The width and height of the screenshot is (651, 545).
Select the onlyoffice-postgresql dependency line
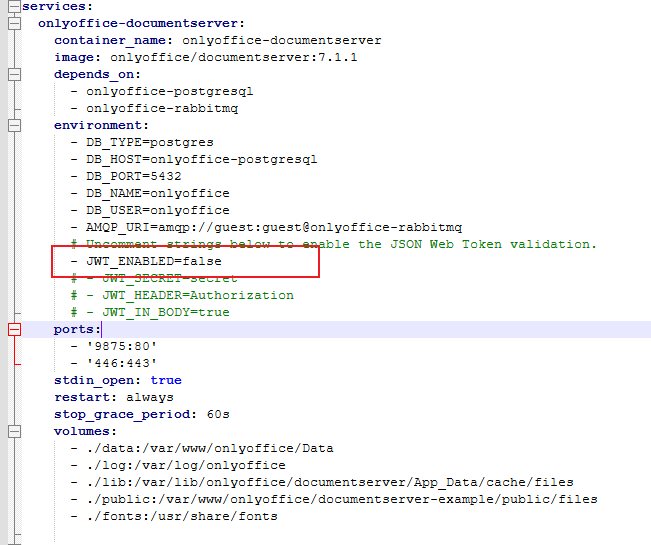162,92
